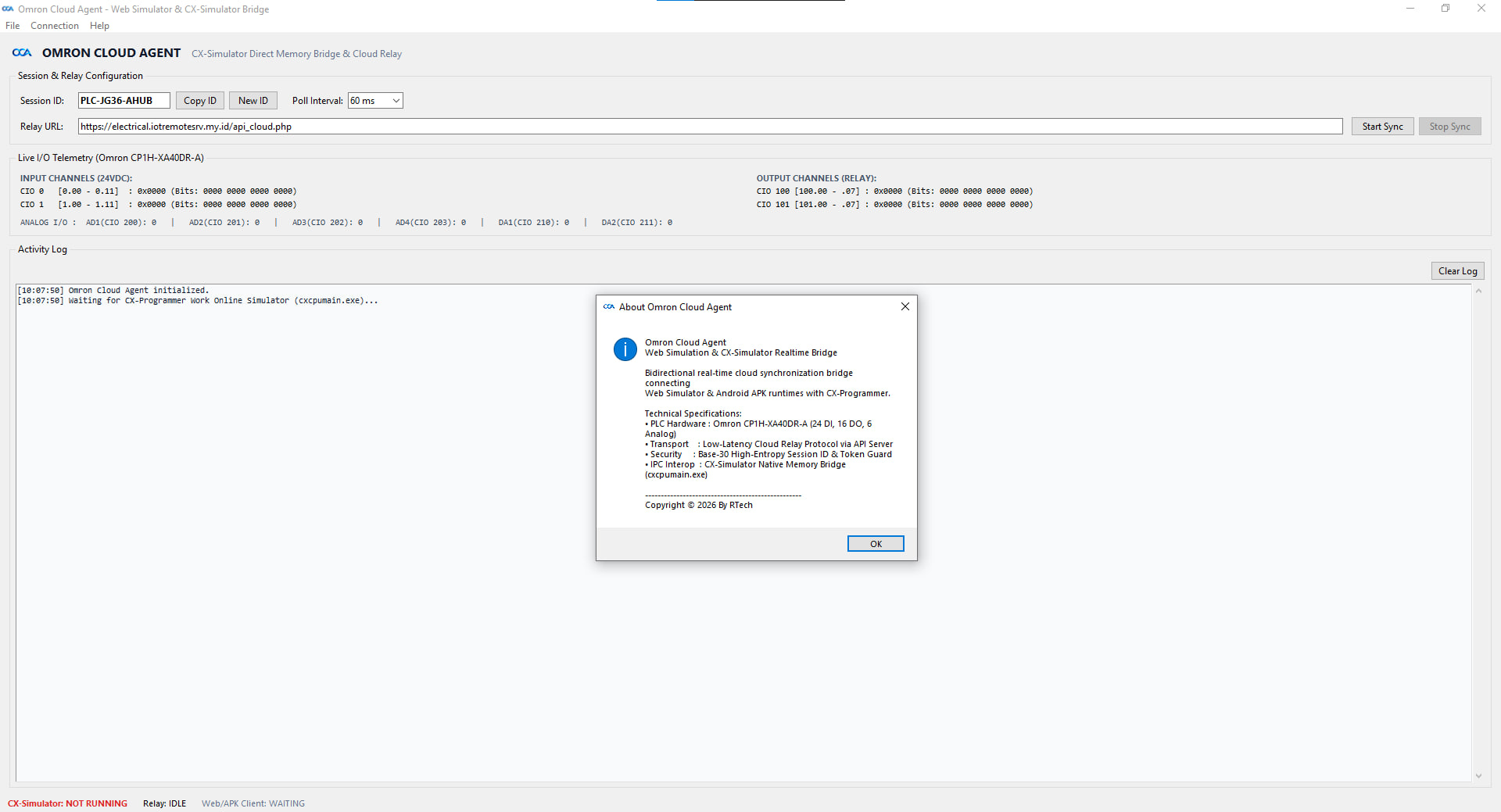Click the CIO 0 input channel row
Screen dimensions: 1501x812
(159, 191)
